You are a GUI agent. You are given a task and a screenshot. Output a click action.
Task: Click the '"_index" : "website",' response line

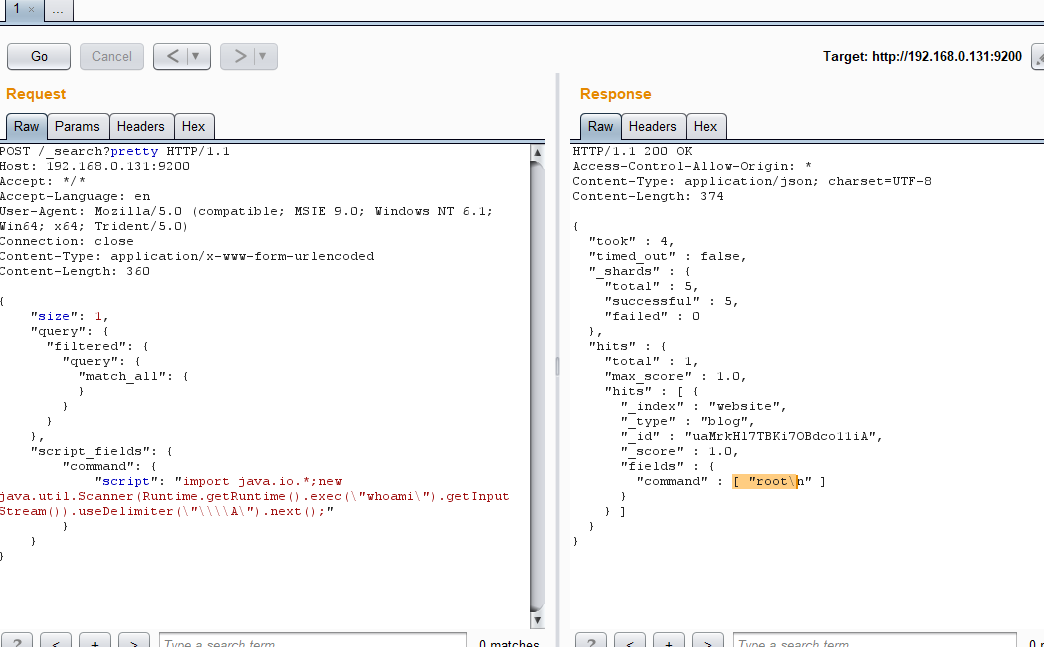pyautogui.click(x=704, y=406)
